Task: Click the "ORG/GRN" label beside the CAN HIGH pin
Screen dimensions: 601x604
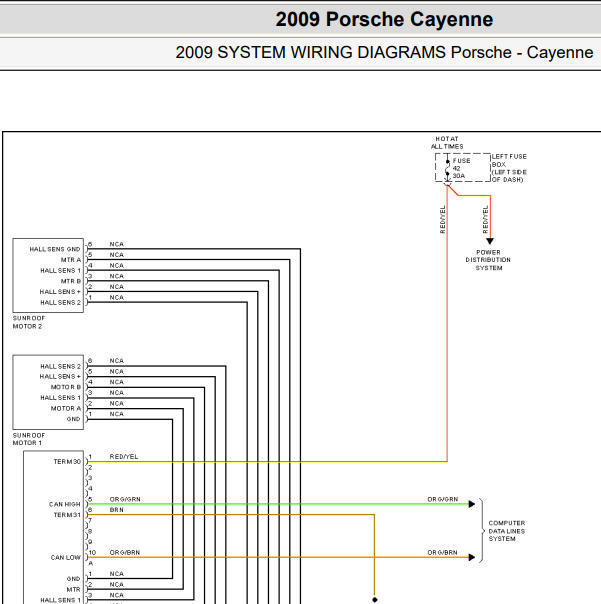Action: 125,499
